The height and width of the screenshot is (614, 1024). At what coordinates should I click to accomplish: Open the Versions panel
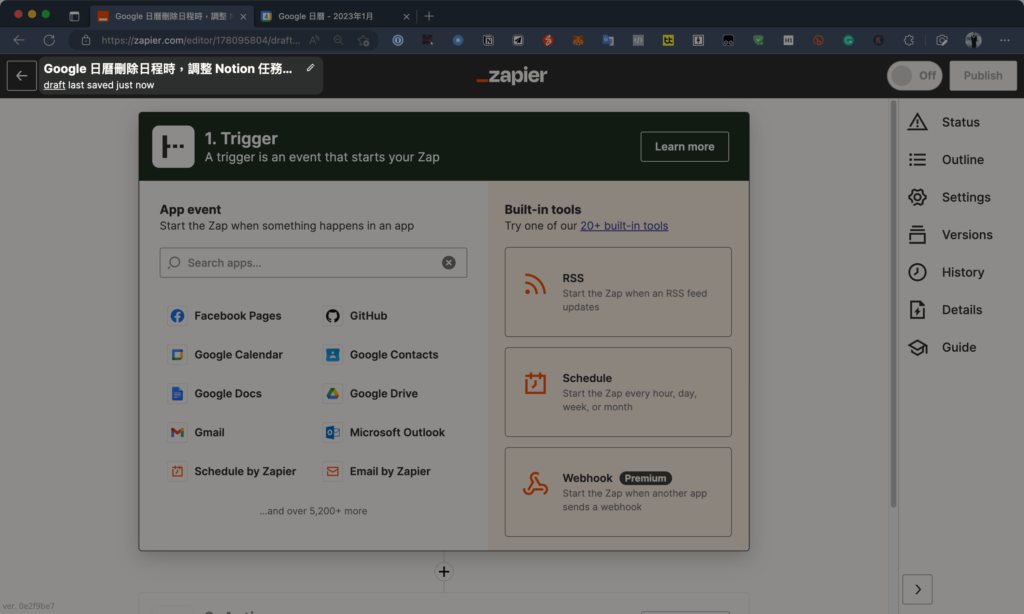950,234
